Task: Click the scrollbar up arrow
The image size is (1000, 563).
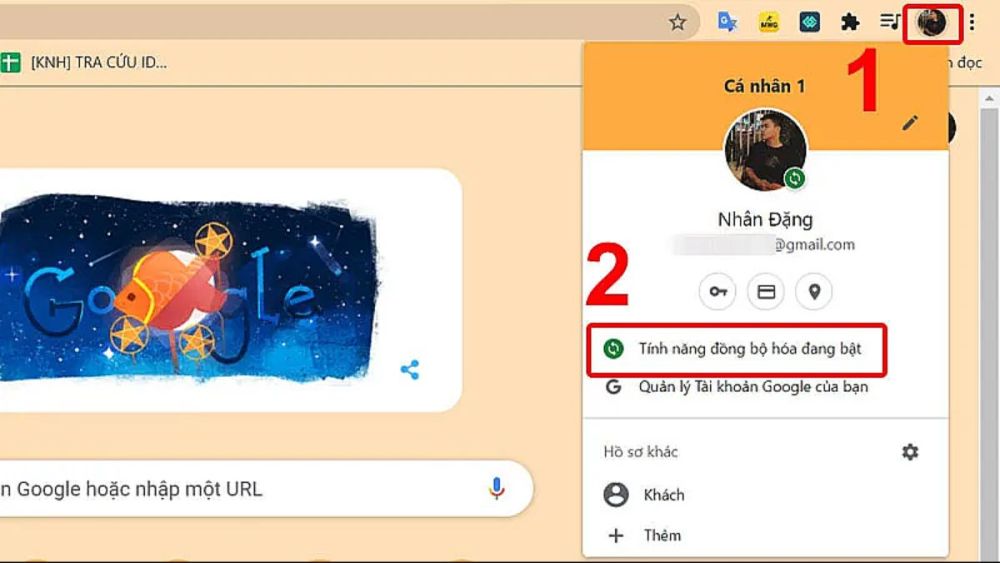Action: tap(989, 99)
